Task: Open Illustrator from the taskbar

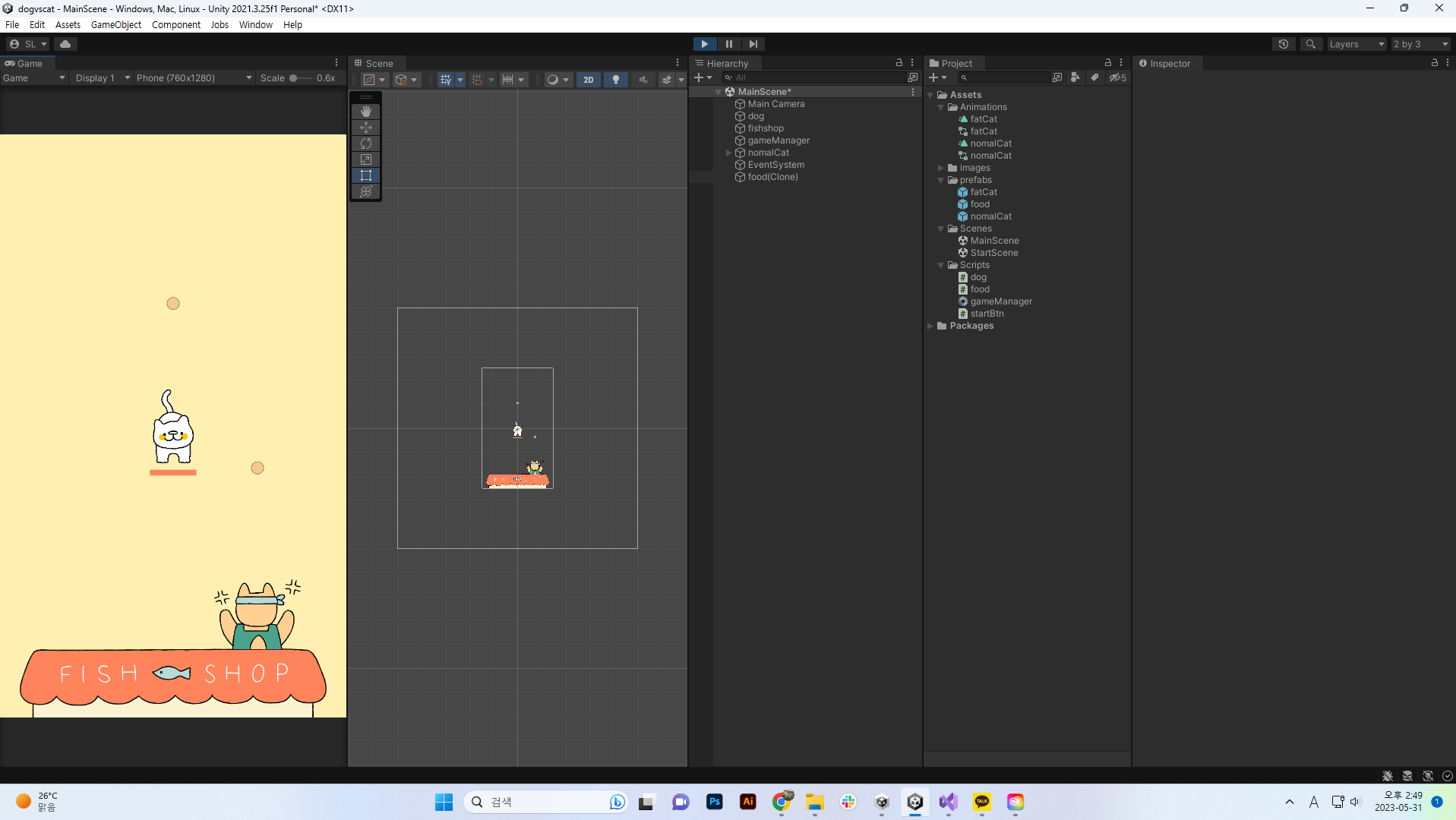Action: 748,802
